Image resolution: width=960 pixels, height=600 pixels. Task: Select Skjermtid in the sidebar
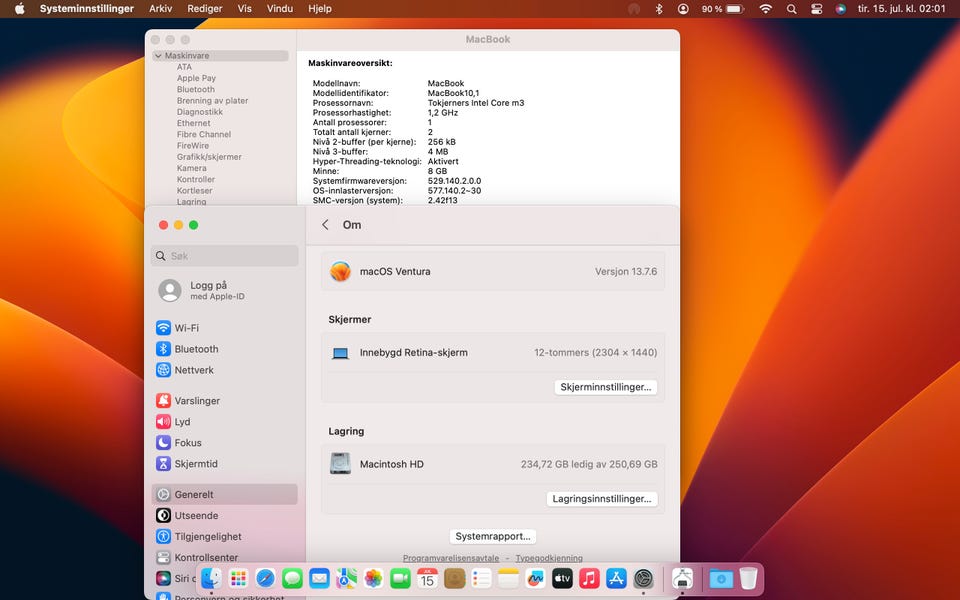(195, 464)
